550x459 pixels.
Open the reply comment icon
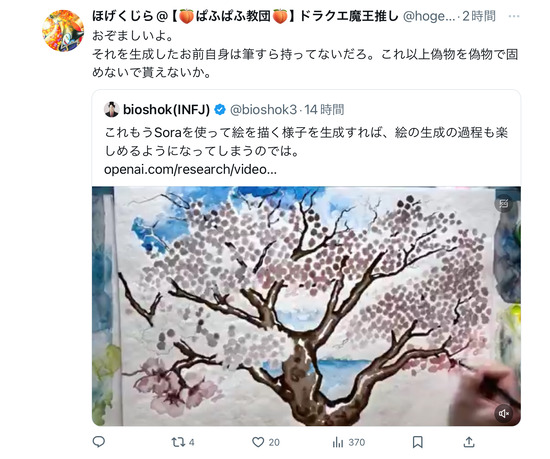pos(99,441)
